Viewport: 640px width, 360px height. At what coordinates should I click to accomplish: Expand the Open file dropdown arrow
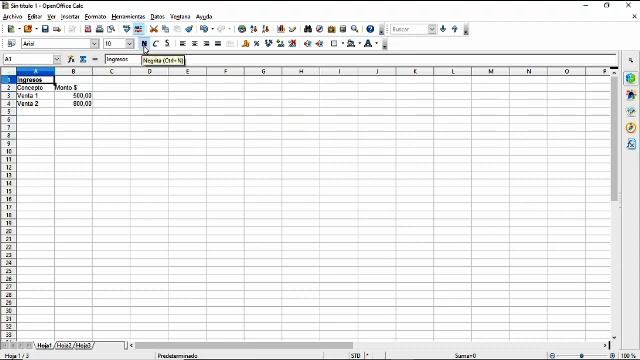tap(36, 29)
